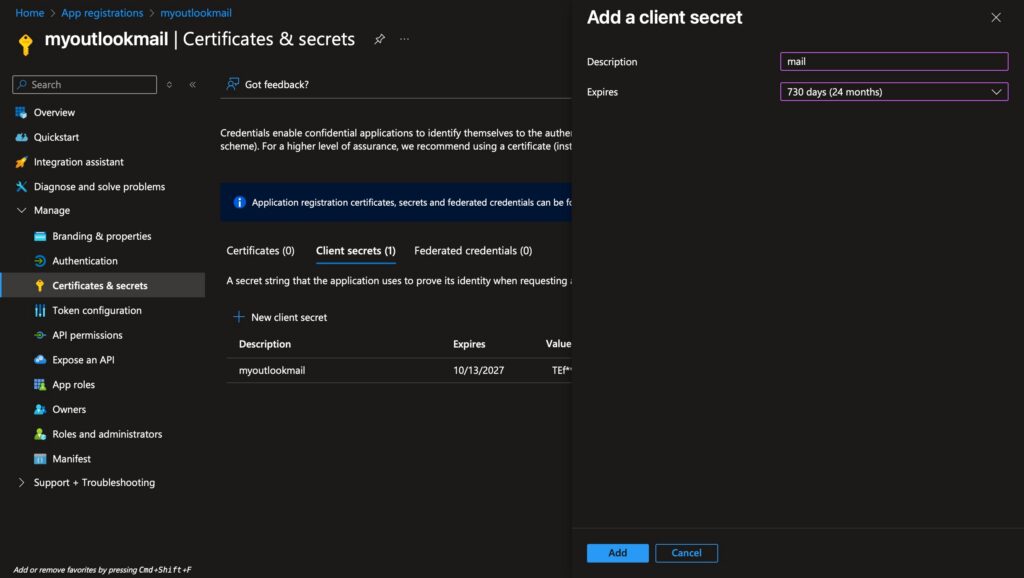Screen dimensions: 1024x578
Task: Close the Add a client secret panel
Action: [995, 18]
